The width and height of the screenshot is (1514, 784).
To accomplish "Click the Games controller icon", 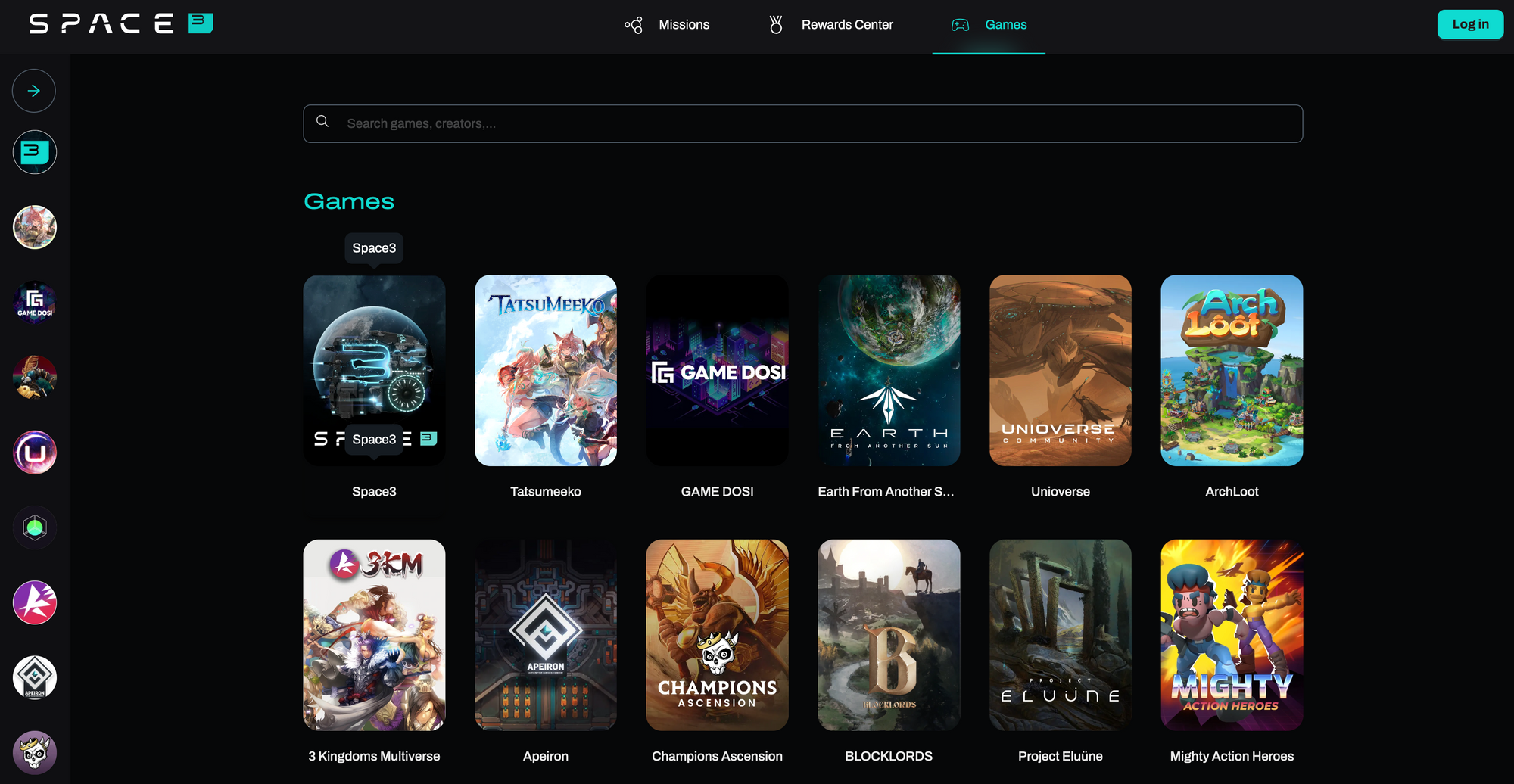I will coord(960,25).
